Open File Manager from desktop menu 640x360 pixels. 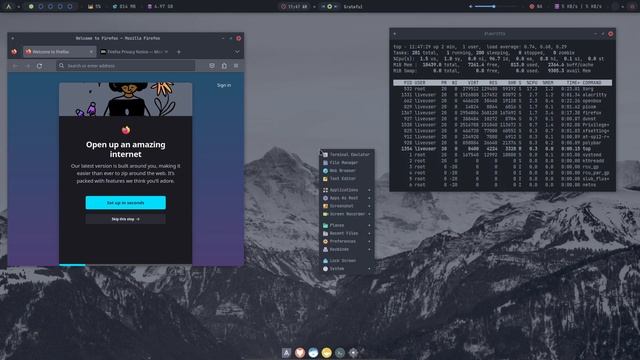click(x=346, y=162)
